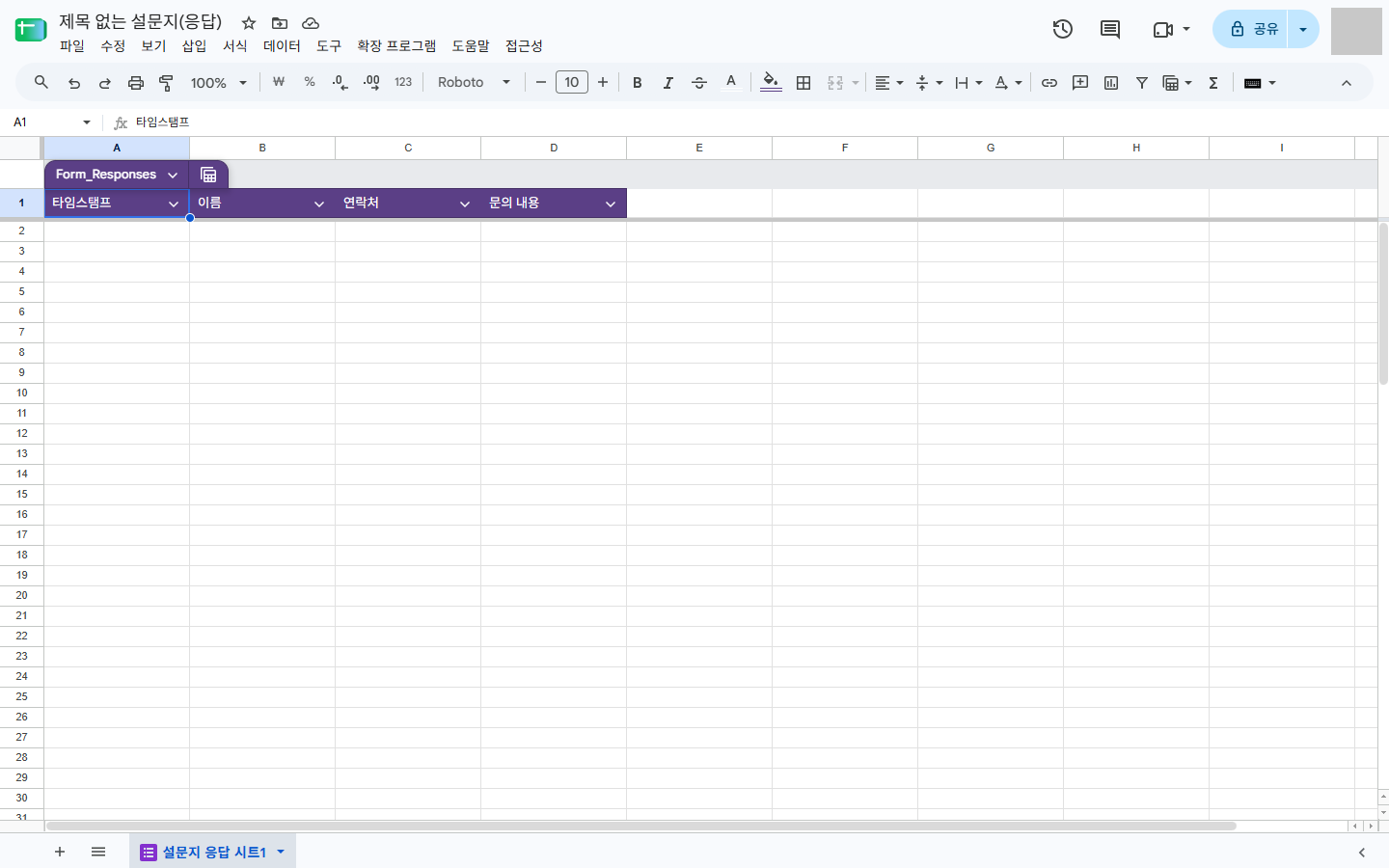
Task: Click the font size field
Action: click(572, 83)
